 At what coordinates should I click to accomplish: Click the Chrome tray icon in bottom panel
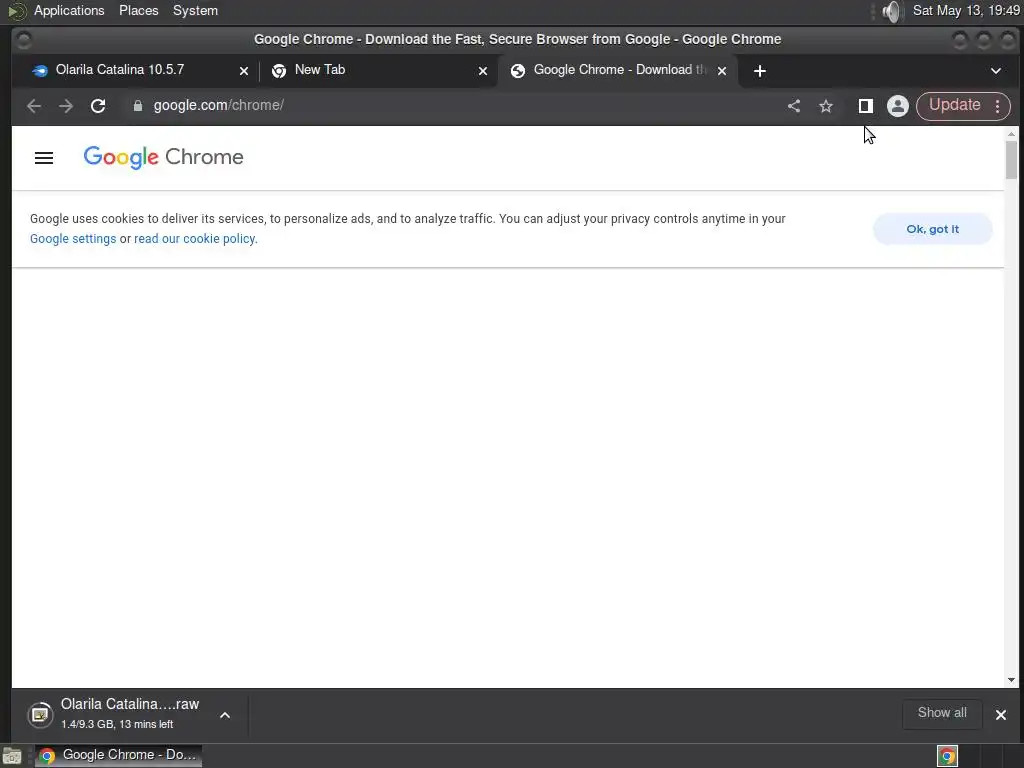947,756
